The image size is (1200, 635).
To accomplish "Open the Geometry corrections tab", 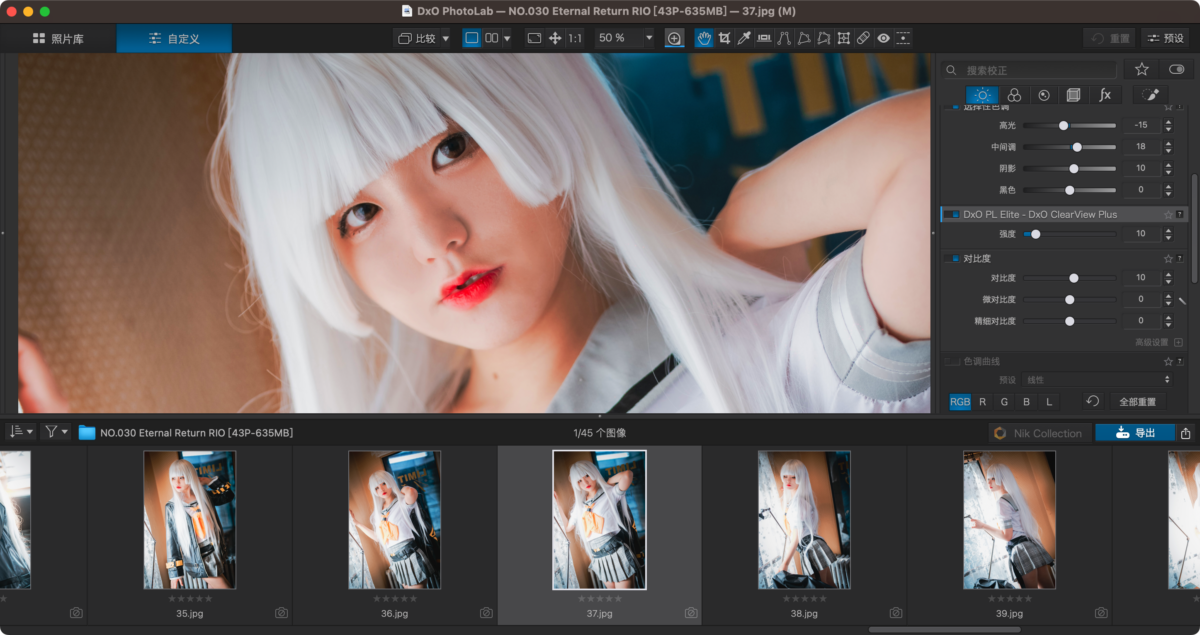I will (x=1074, y=95).
